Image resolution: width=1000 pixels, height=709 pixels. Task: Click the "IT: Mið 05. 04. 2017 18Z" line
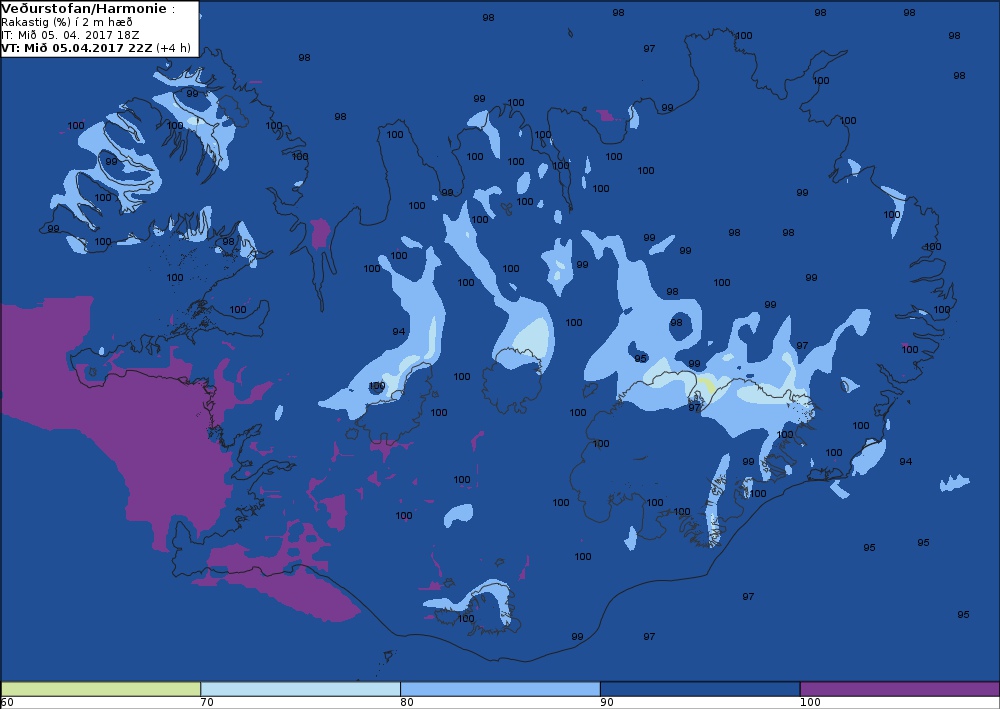[70, 35]
